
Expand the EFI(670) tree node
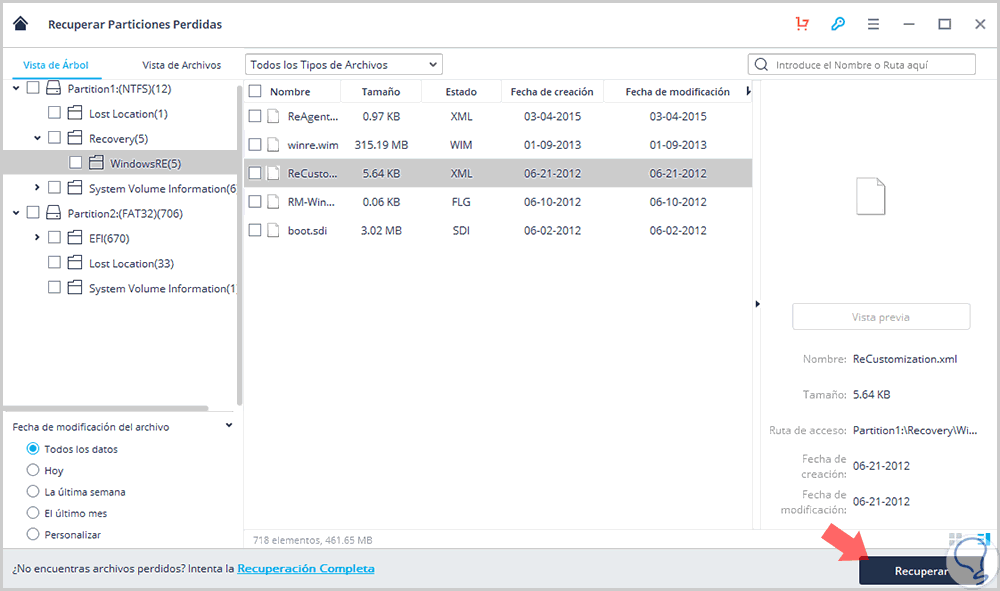(37, 237)
